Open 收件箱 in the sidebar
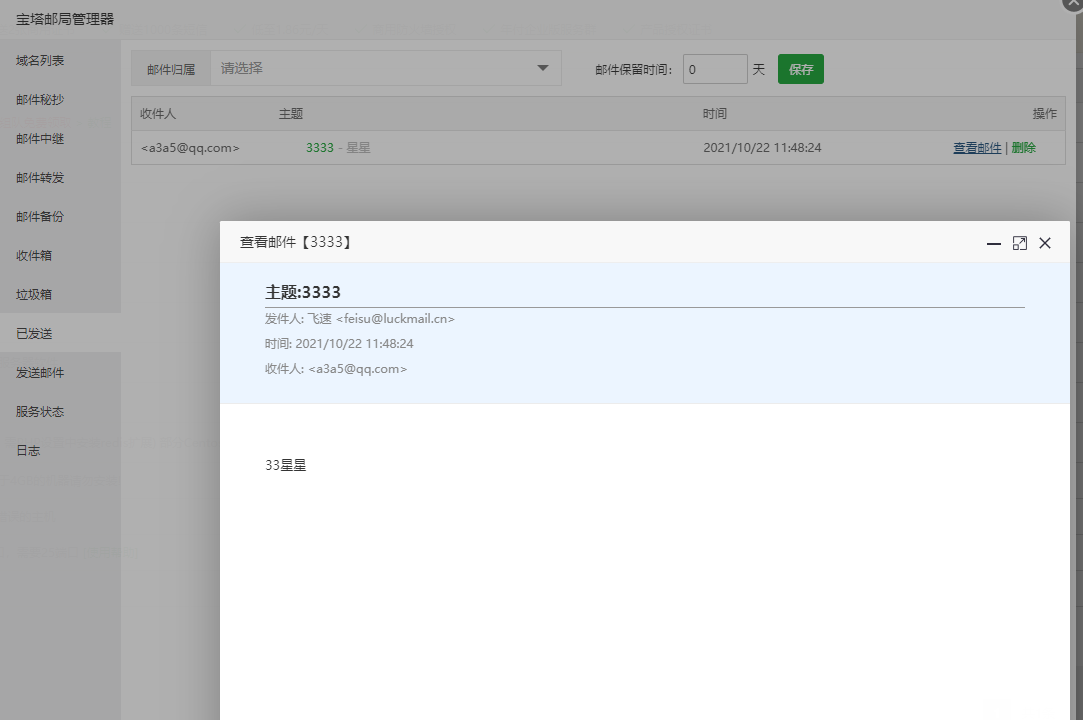 (x=34, y=256)
